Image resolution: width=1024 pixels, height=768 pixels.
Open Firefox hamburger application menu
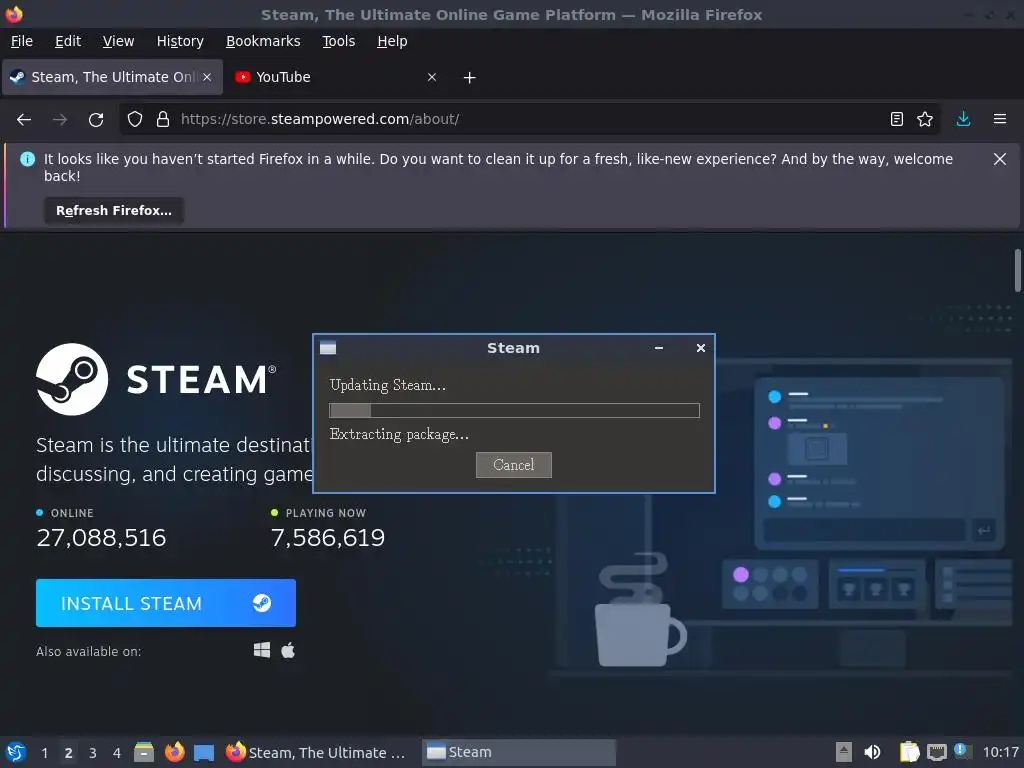pos(1000,119)
